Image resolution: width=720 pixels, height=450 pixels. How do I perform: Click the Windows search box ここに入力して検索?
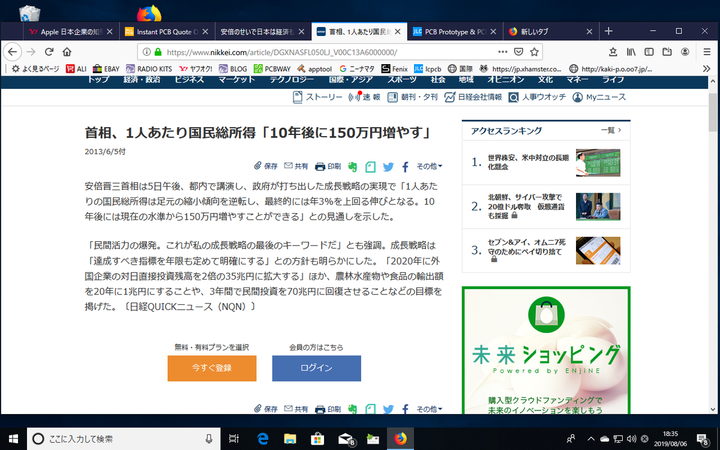[124, 439]
